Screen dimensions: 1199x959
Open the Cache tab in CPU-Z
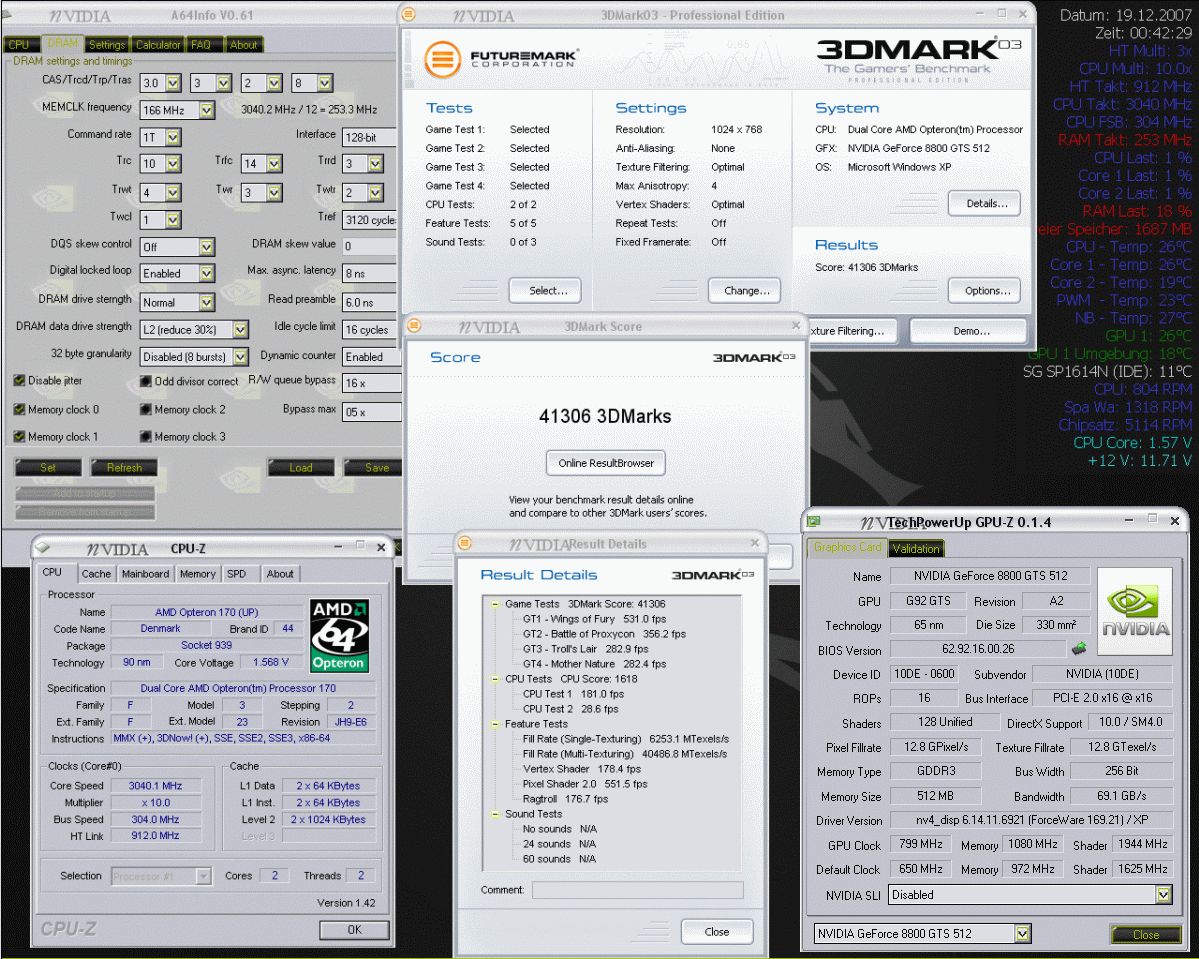pos(96,574)
